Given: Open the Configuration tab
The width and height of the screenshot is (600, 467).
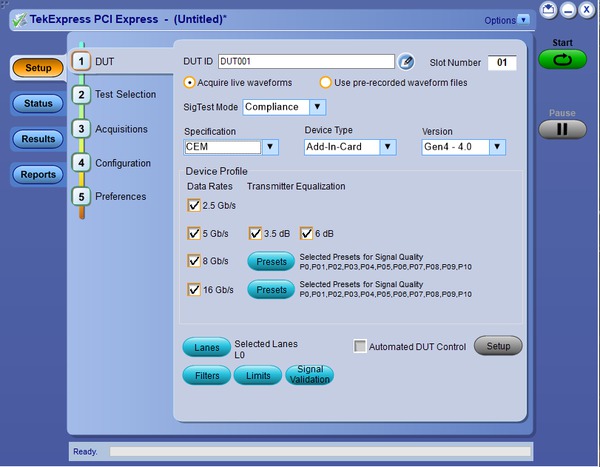Looking at the screenshot, I should pos(123,163).
